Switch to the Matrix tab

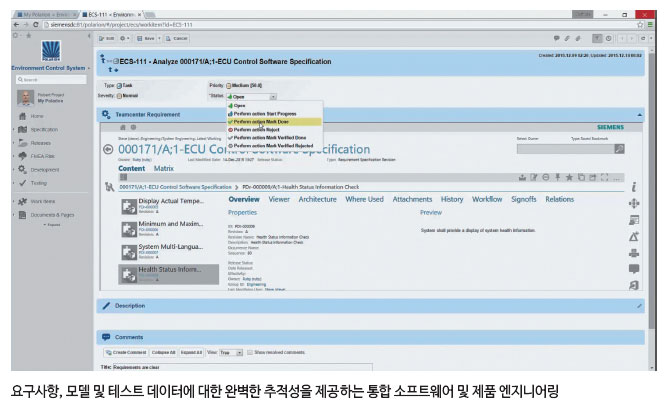click(x=164, y=168)
